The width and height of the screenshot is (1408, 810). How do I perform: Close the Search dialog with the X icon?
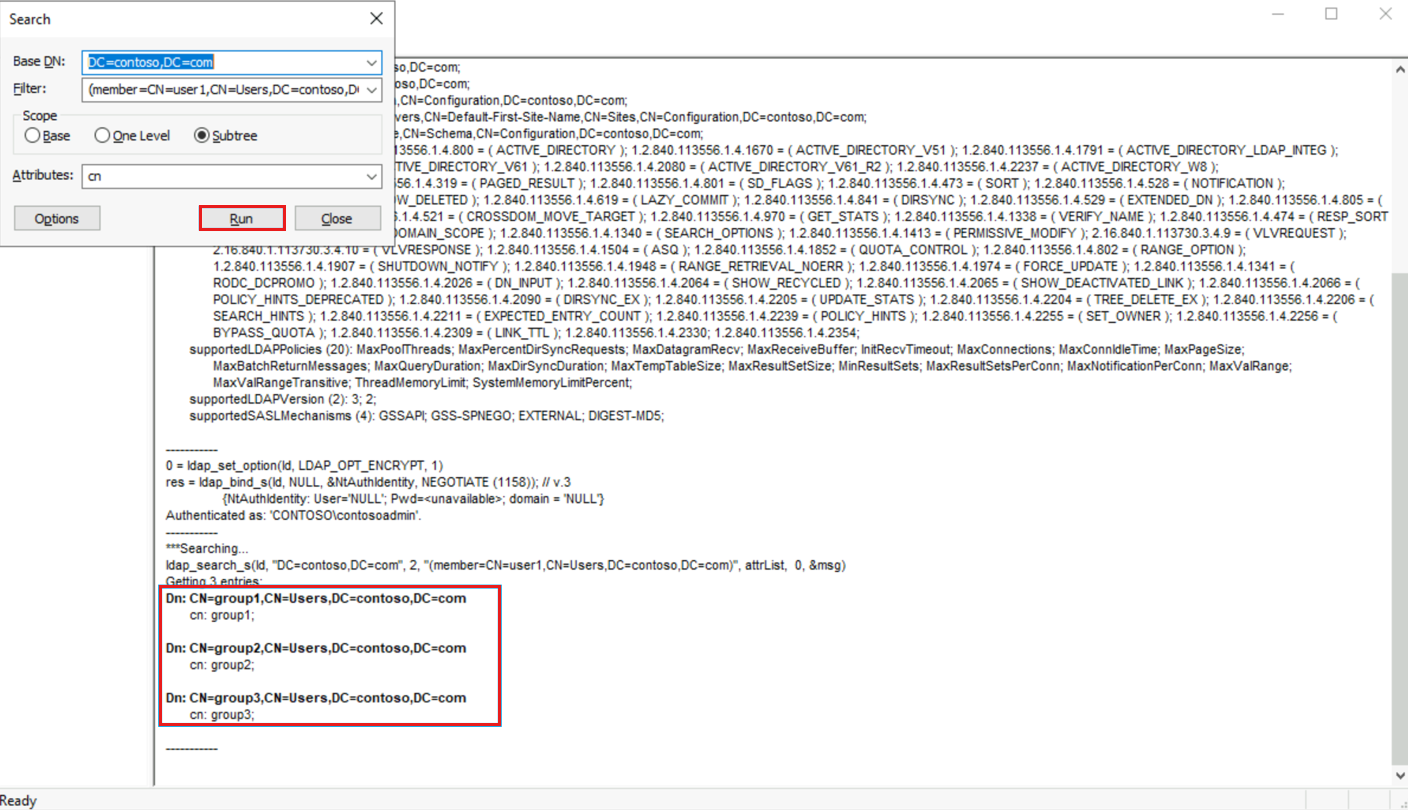376,19
